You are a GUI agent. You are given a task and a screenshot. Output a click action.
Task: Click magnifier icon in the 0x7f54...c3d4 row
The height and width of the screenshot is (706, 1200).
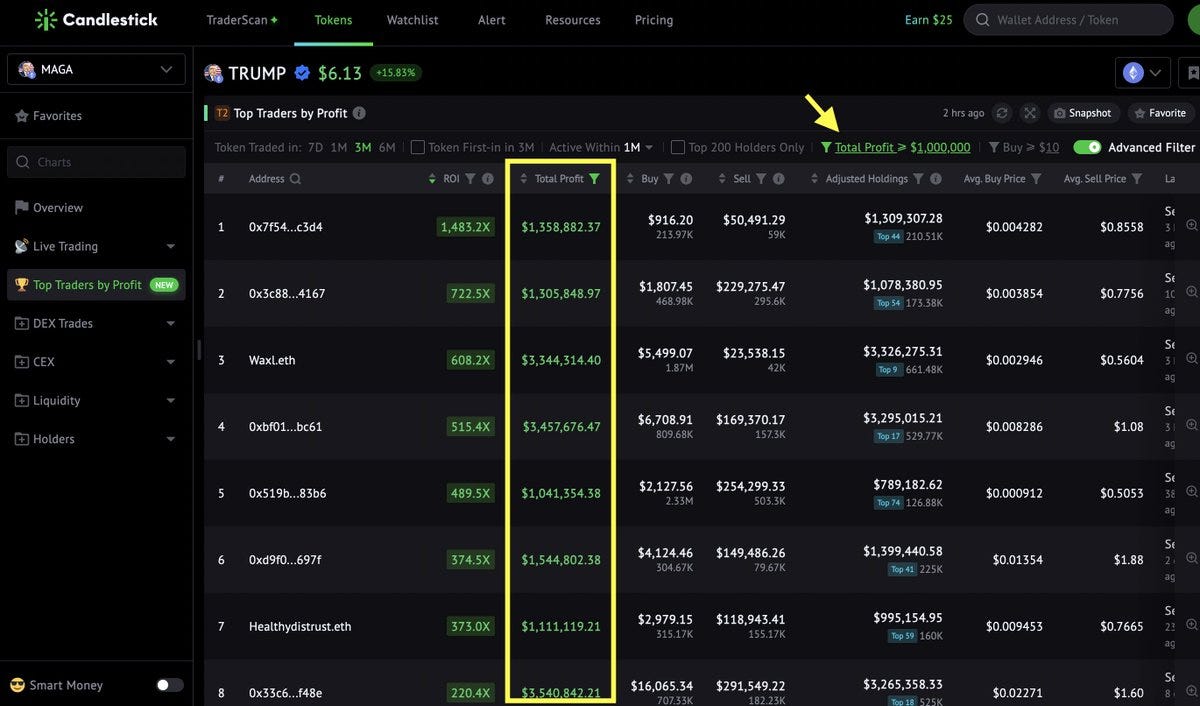point(1191,226)
